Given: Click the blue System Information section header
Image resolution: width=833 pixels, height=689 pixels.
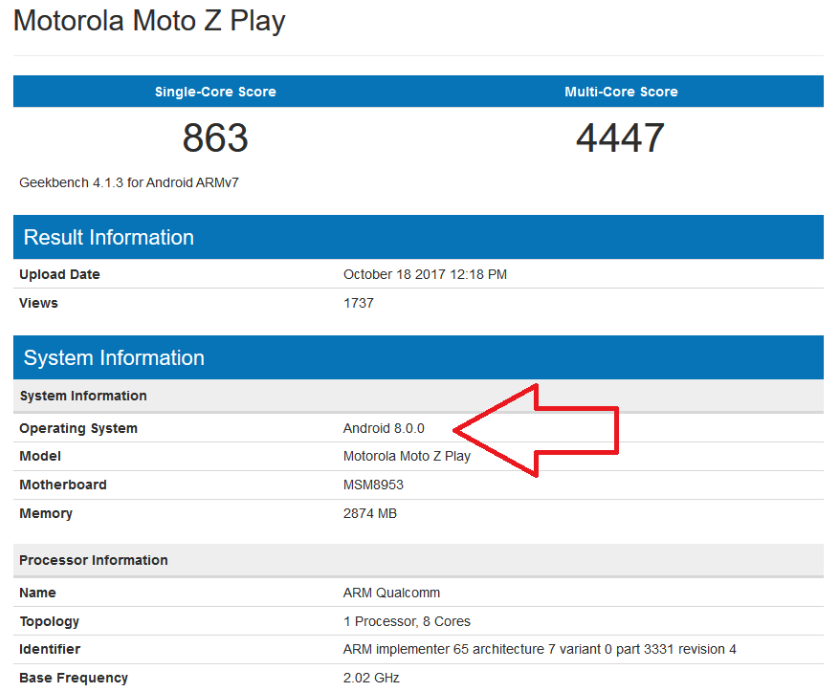Looking at the screenshot, I should click(419, 358).
